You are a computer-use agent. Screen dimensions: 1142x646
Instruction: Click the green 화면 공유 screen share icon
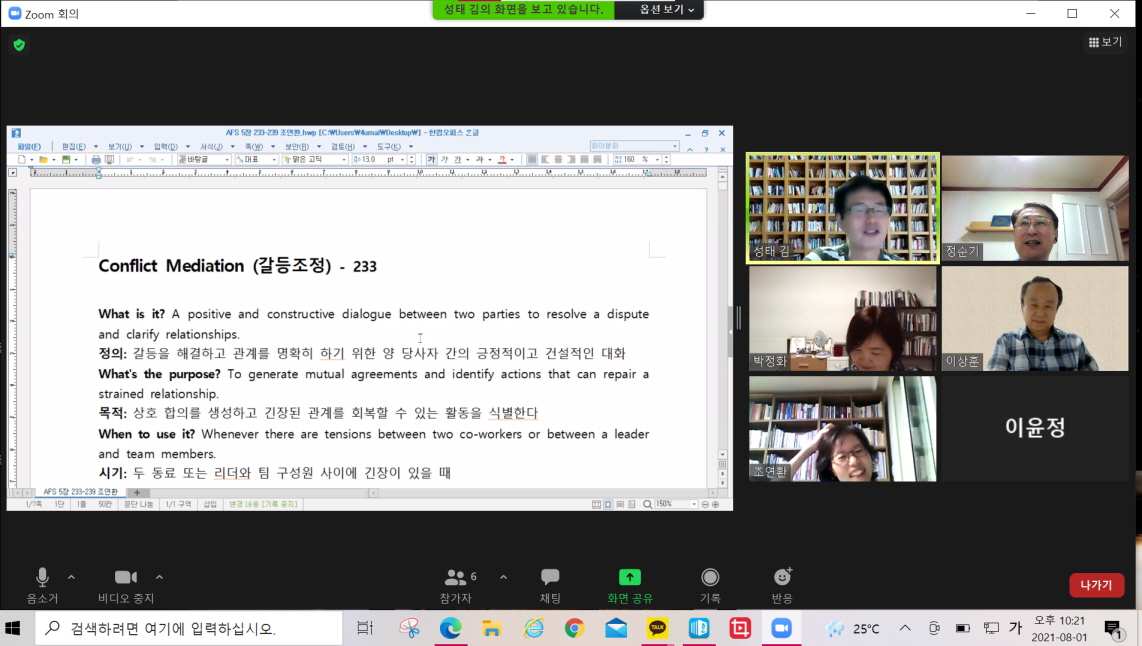pyautogui.click(x=629, y=578)
